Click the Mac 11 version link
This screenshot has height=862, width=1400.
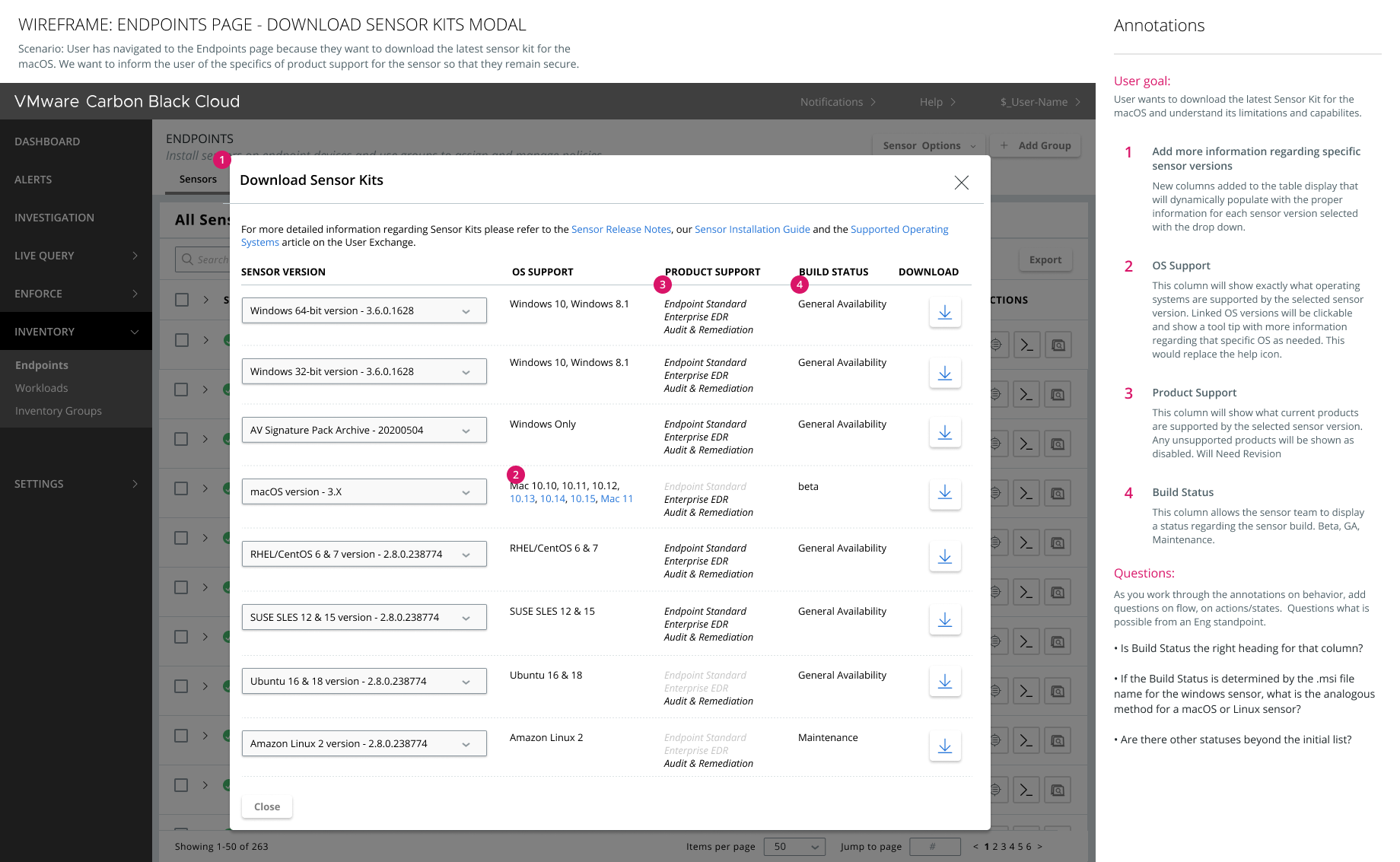pyautogui.click(x=616, y=498)
